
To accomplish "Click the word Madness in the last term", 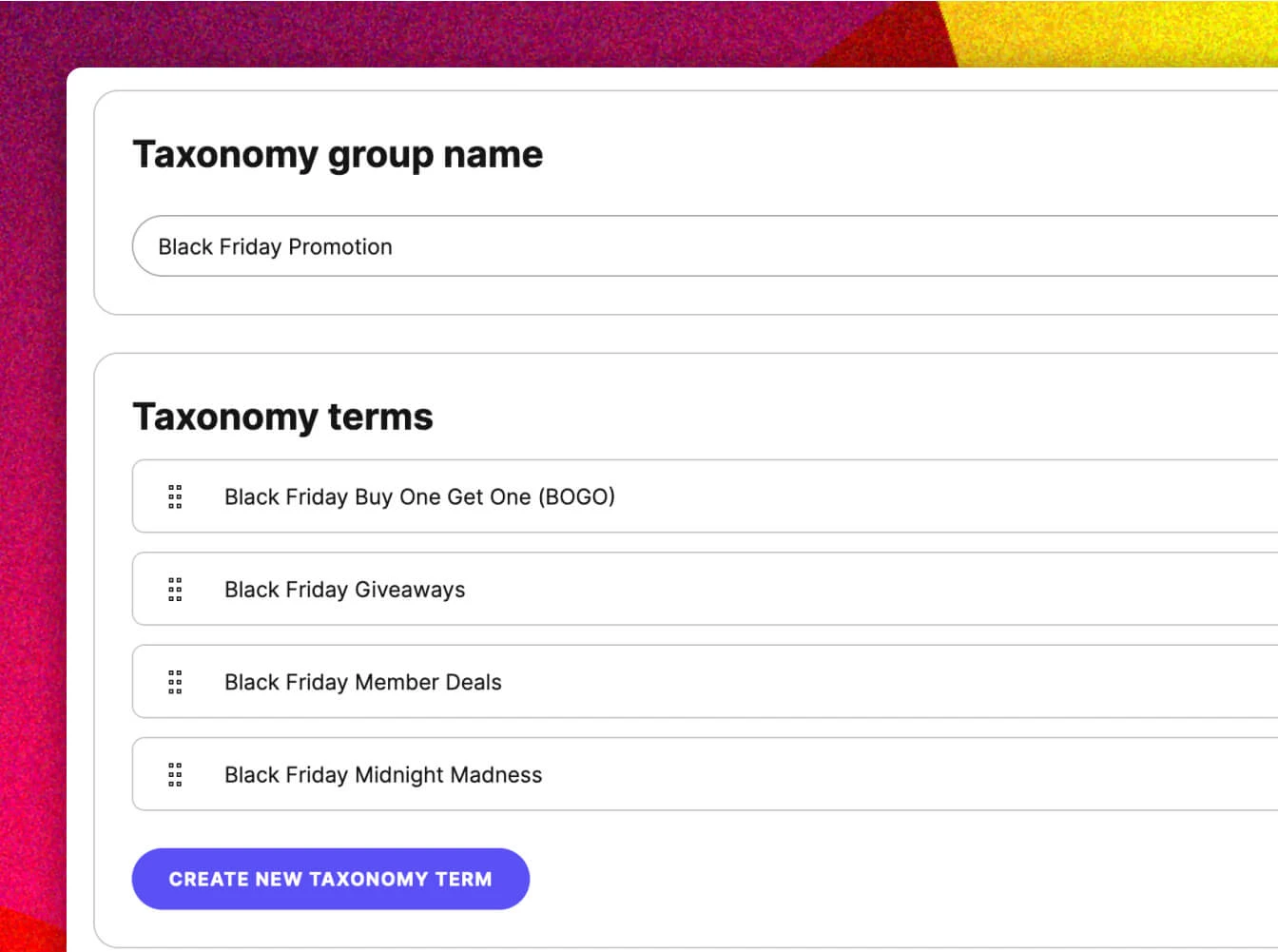I will (494, 775).
